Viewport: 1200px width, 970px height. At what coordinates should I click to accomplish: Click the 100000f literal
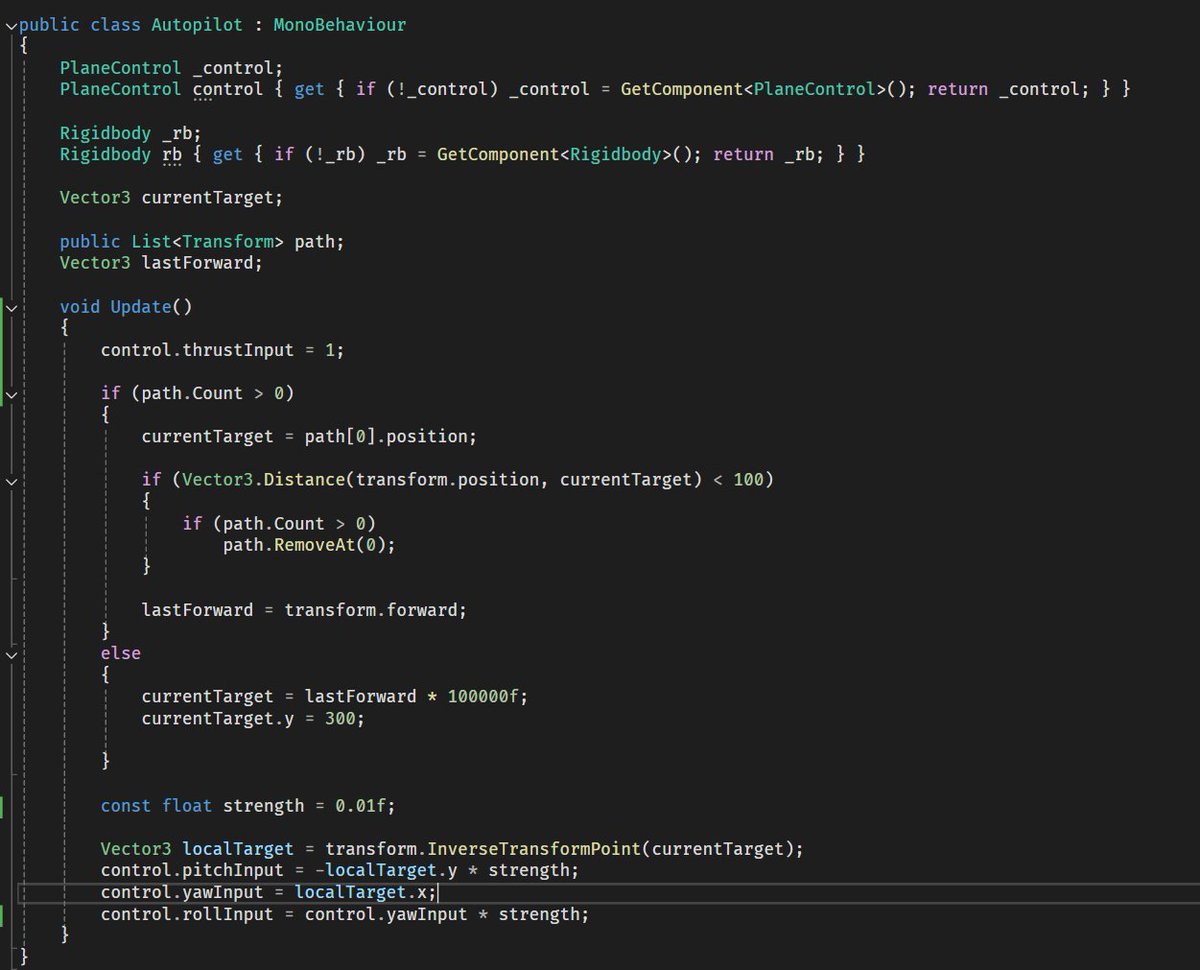482,697
